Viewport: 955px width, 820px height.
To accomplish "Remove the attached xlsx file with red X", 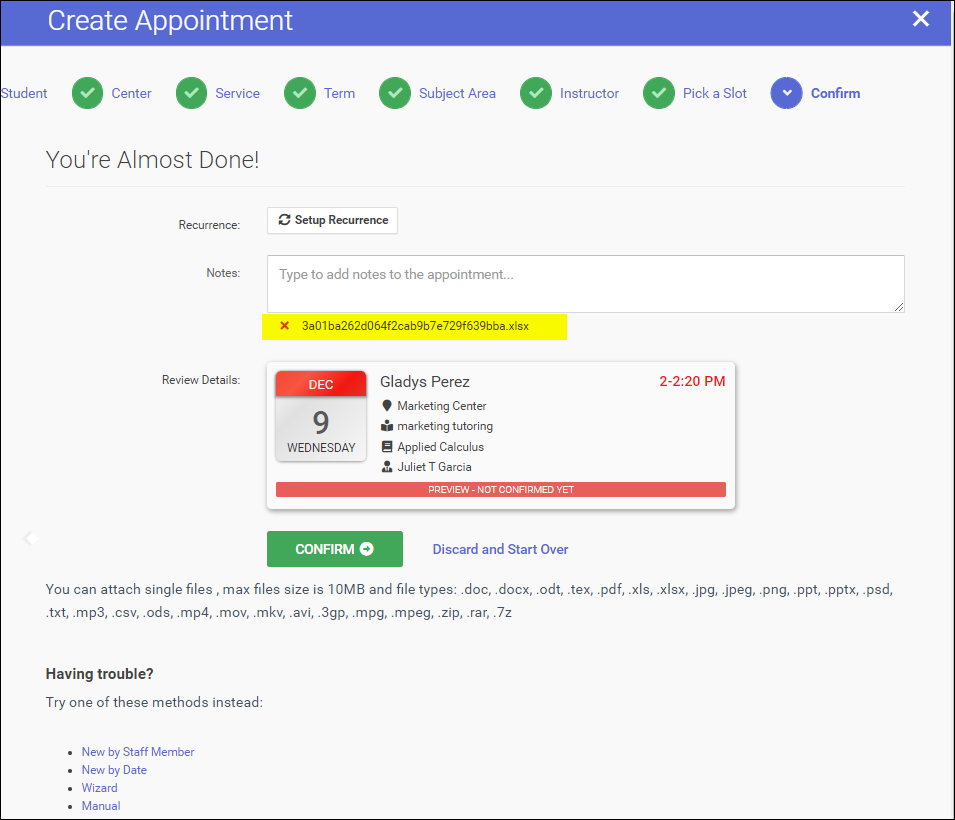I will click(284, 326).
